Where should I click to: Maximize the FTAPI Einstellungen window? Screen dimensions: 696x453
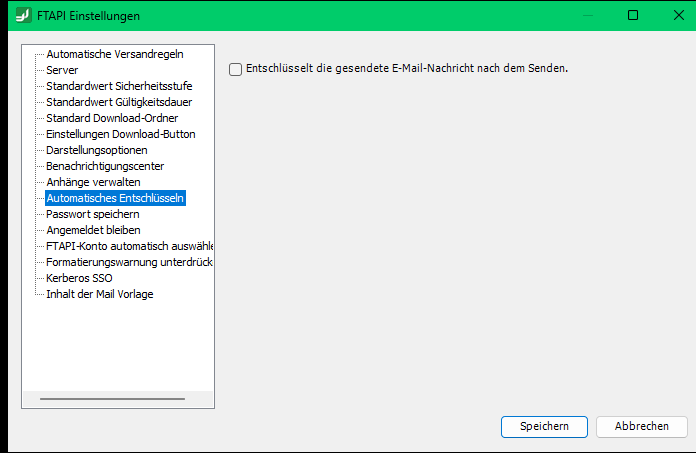[x=633, y=15]
